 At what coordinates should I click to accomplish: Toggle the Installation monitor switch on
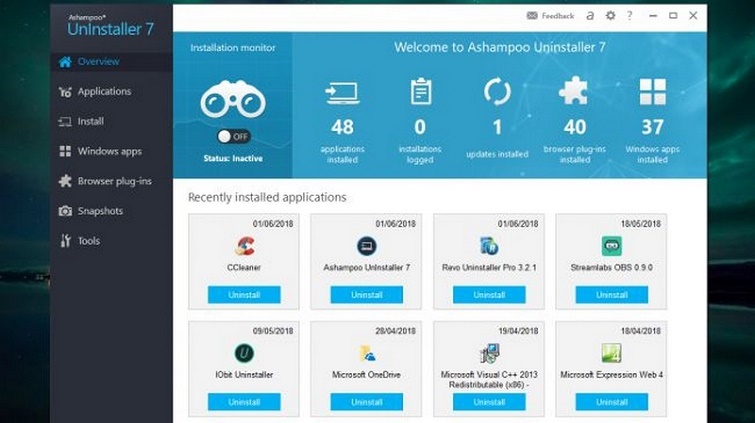pos(233,136)
